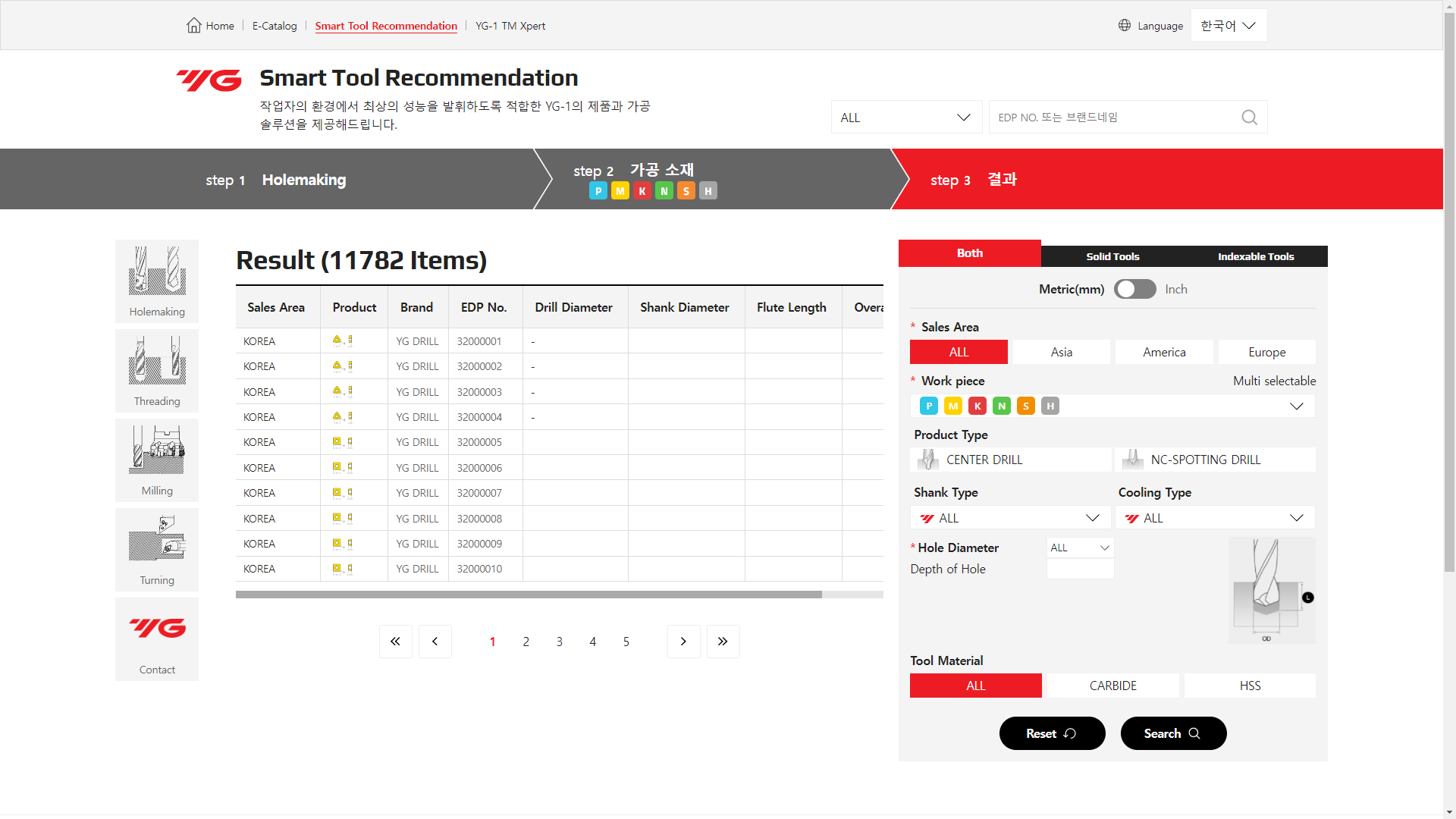Screen dimensions: 1456x819
Task: Open YG-1 TM Xpert link
Action: 510,26
